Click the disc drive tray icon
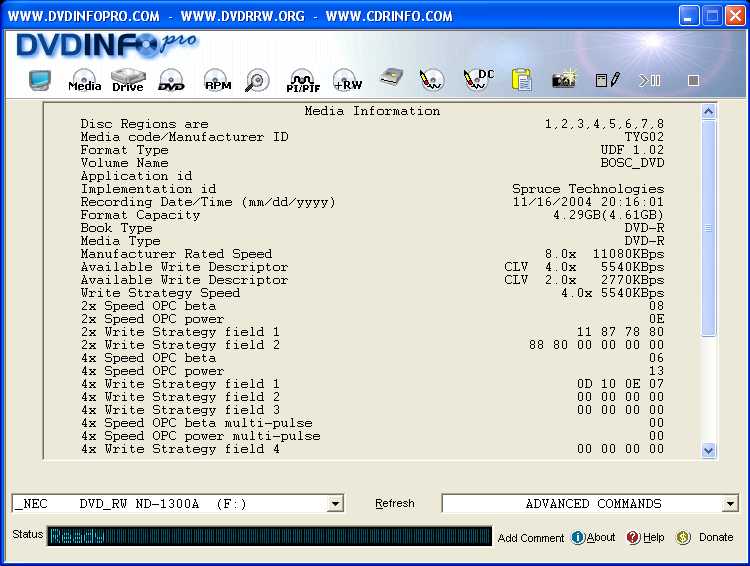Image resolution: width=750 pixels, height=566 pixels. (x=391, y=78)
